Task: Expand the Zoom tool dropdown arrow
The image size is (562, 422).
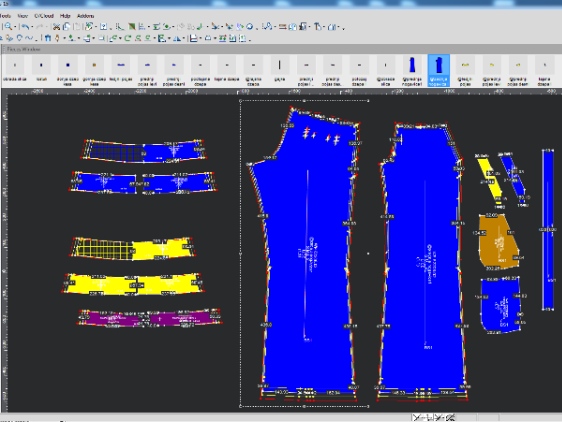Action: (x=15, y=27)
